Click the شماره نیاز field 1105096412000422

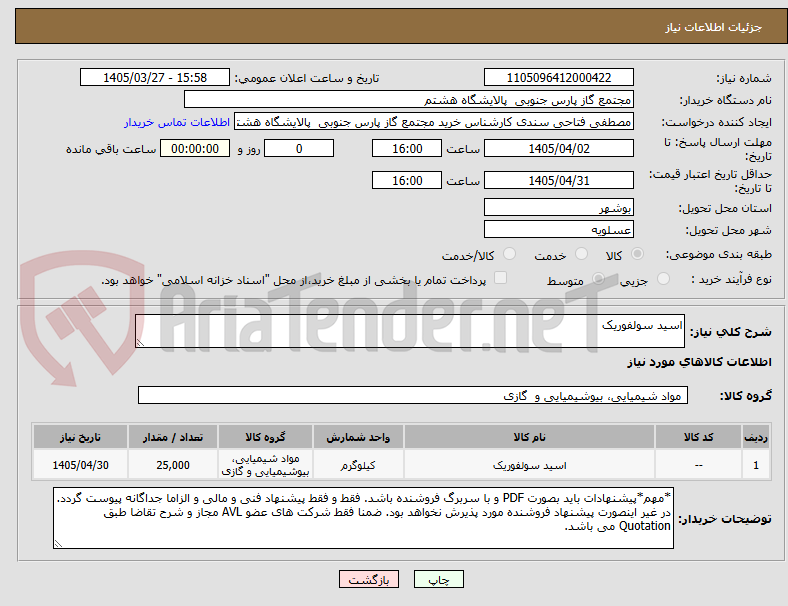point(558,77)
